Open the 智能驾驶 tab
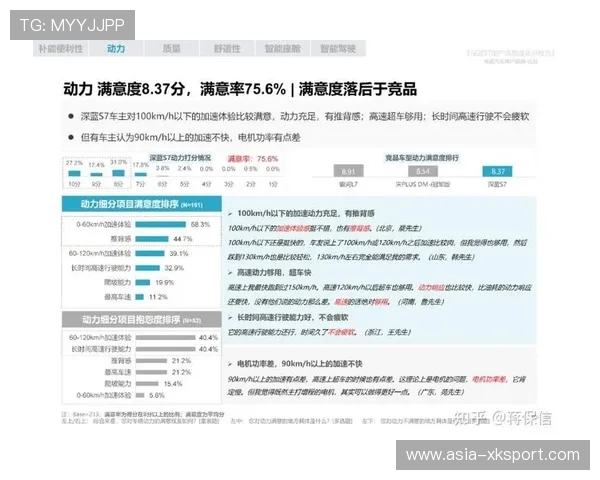Image resolution: width=600 pixels, height=480 pixels. [x=338, y=49]
